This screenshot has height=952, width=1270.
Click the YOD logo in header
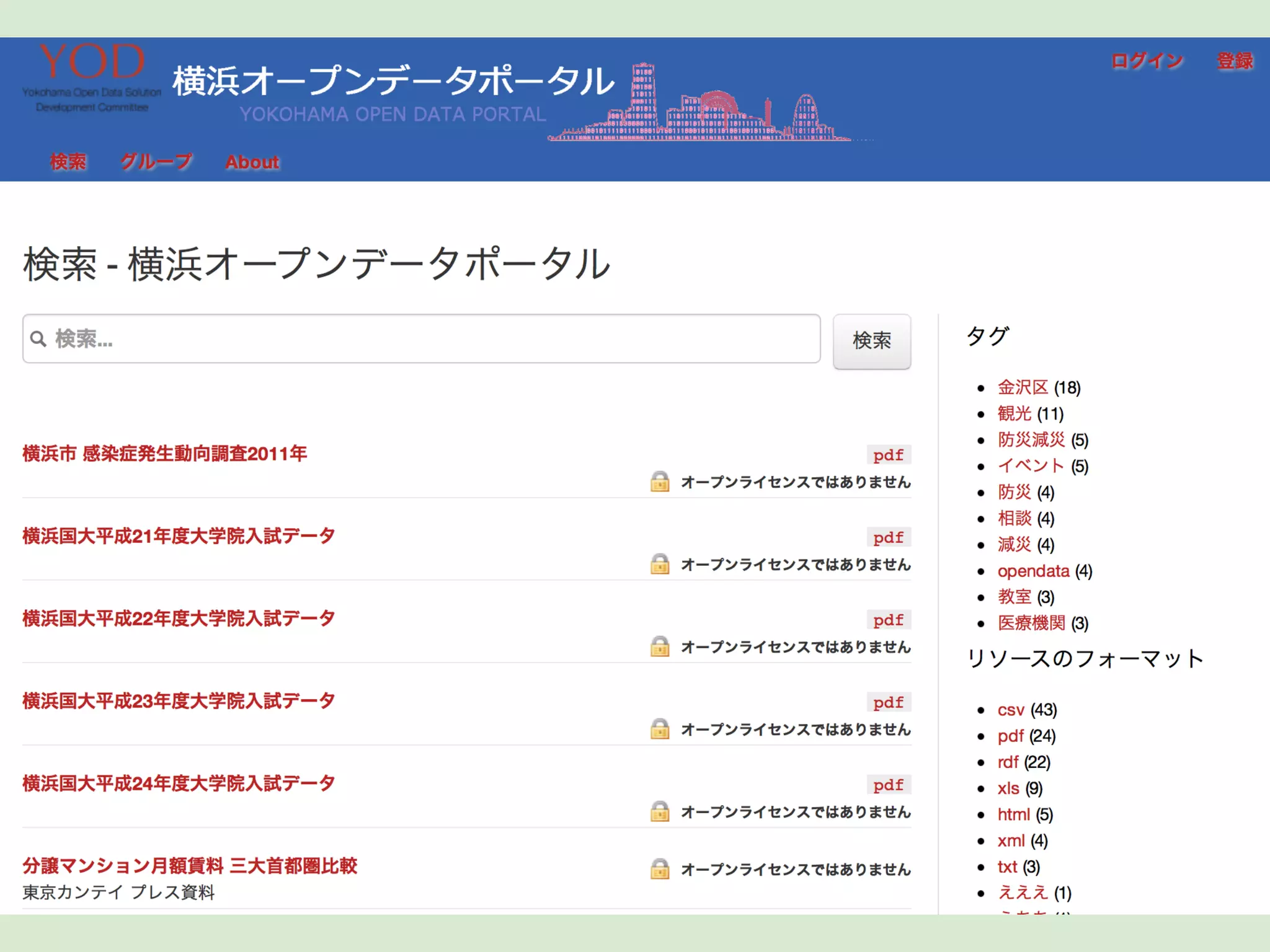pos(92,77)
